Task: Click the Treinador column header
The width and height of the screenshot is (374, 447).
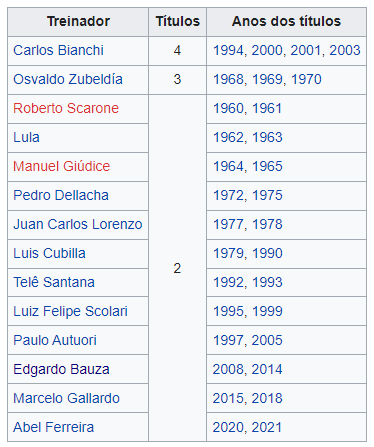Action: pyautogui.click(x=78, y=22)
